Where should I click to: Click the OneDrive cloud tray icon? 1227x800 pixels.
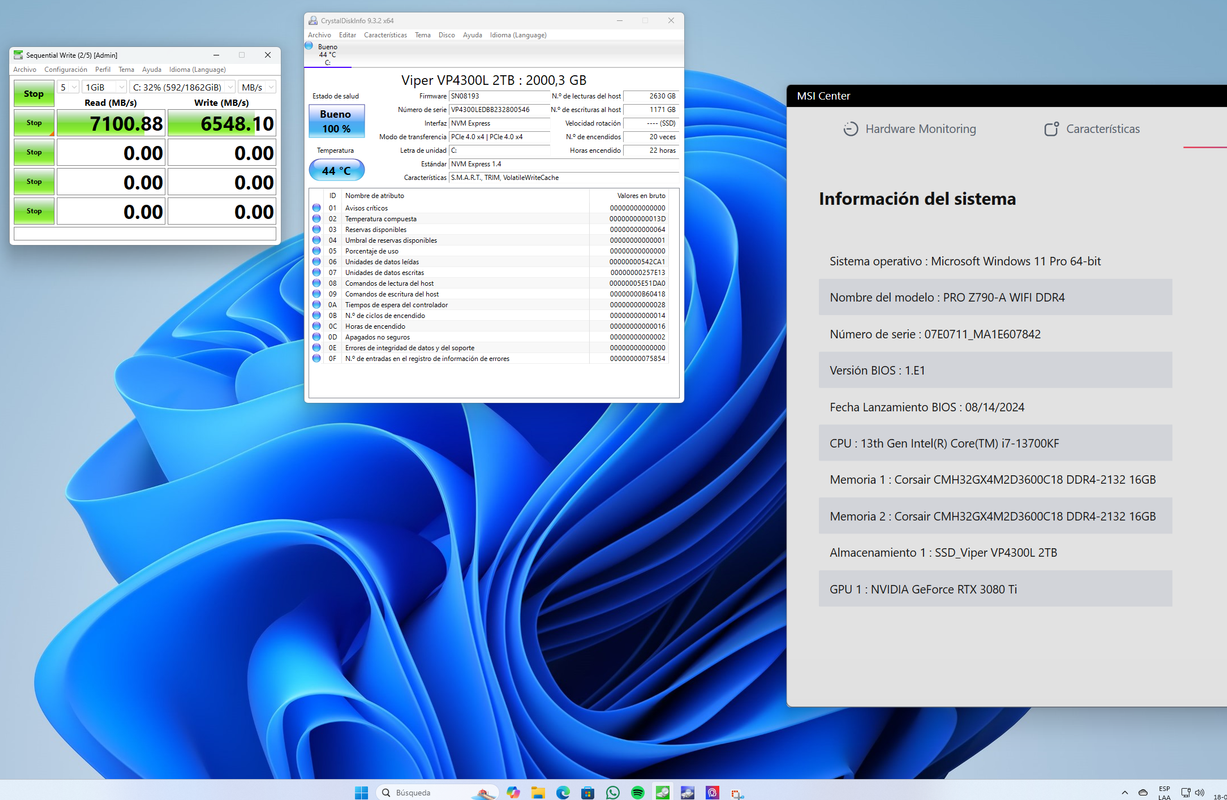tap(1143, 793)
